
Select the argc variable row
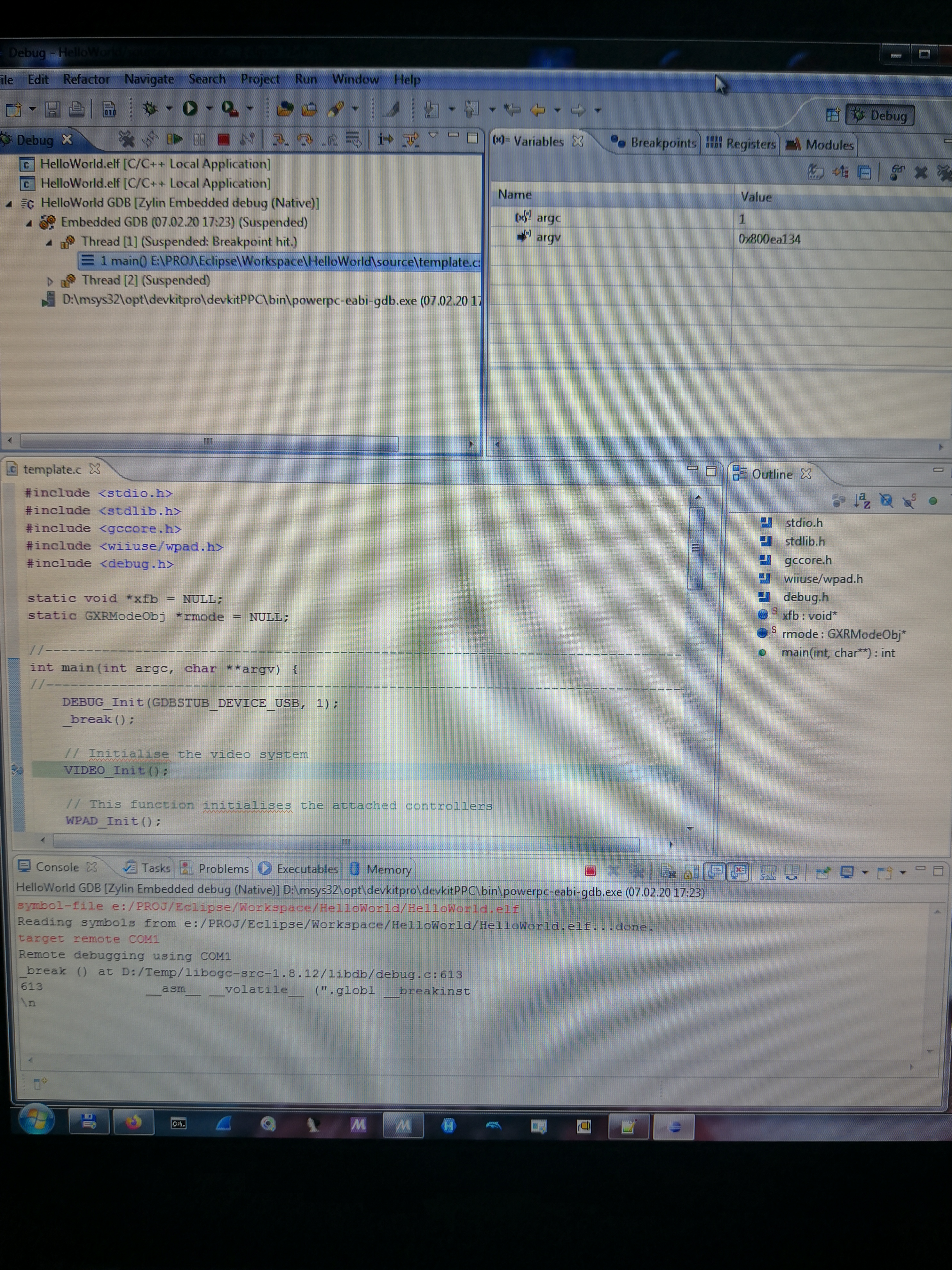point(721,218)
